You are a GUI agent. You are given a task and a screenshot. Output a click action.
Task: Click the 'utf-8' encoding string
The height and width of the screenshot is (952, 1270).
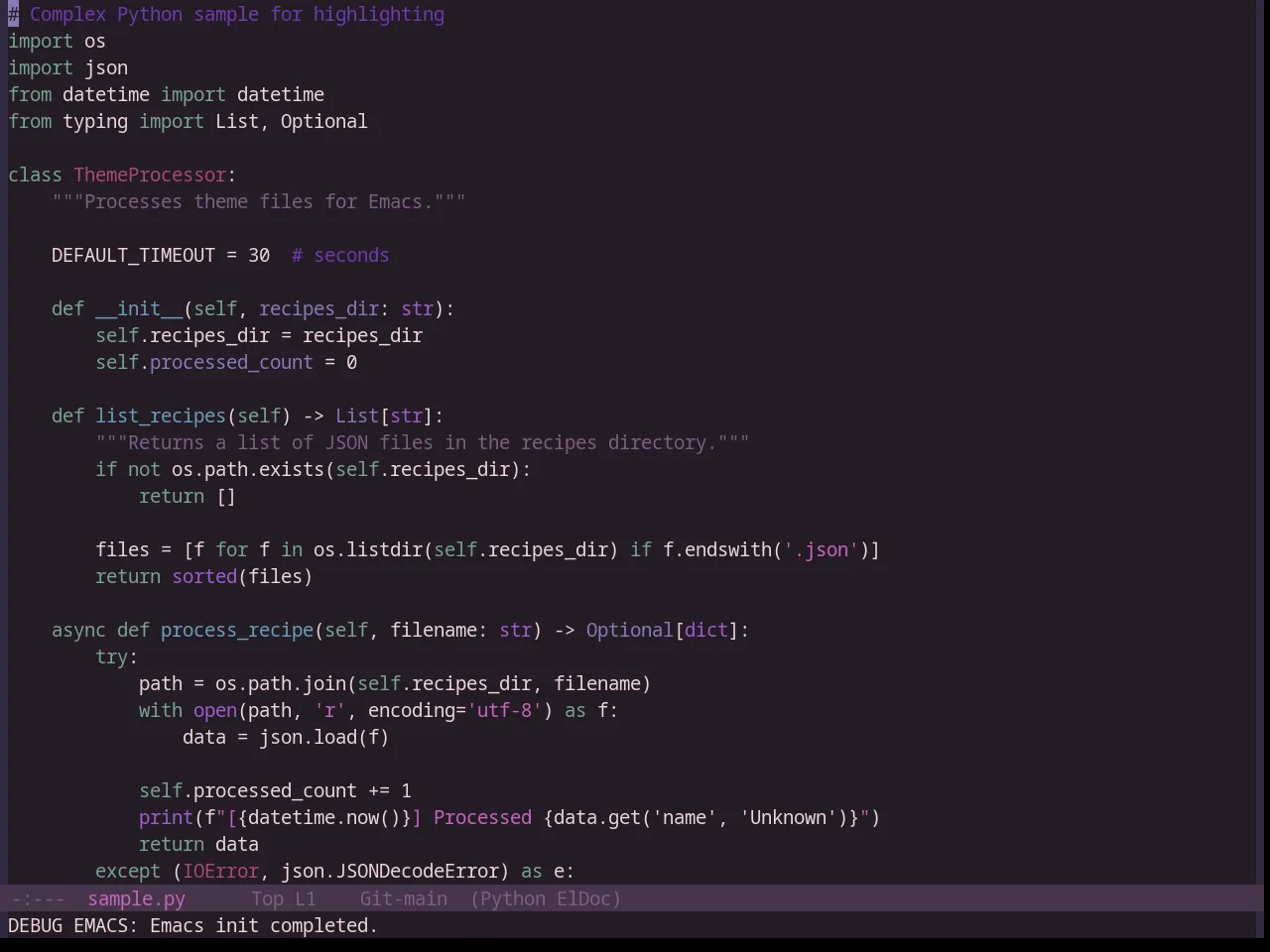504,710
